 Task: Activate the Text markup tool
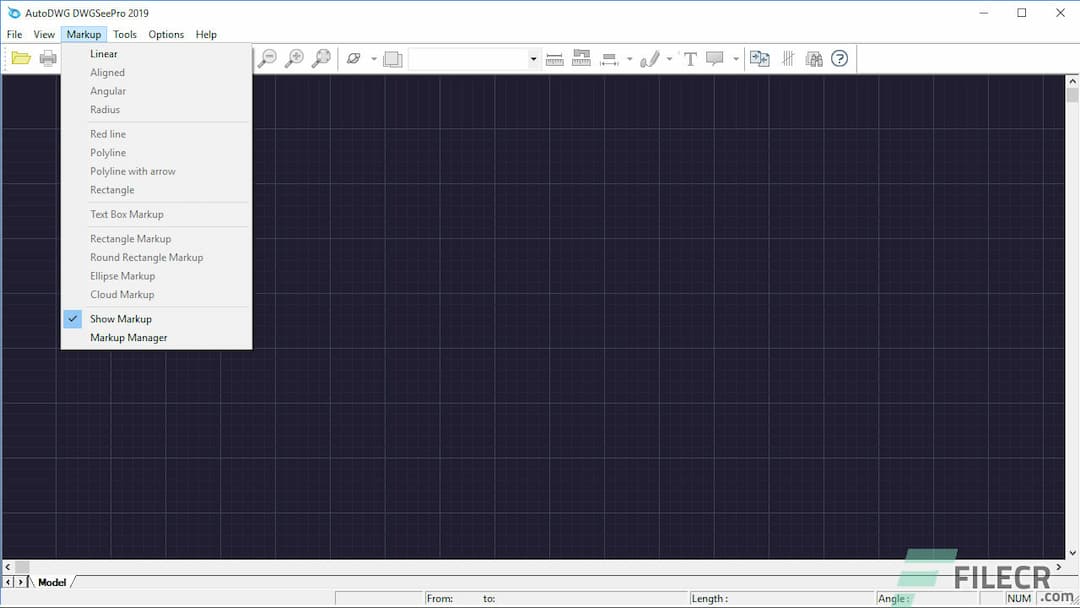pyautogui.click(x=690, y=58)
